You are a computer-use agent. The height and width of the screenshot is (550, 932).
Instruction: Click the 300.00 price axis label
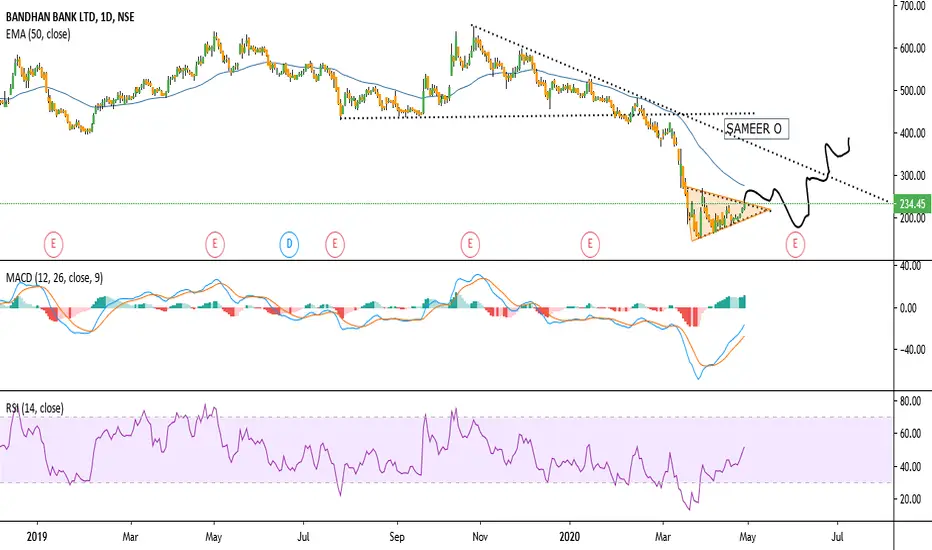(x=912, y=175)
